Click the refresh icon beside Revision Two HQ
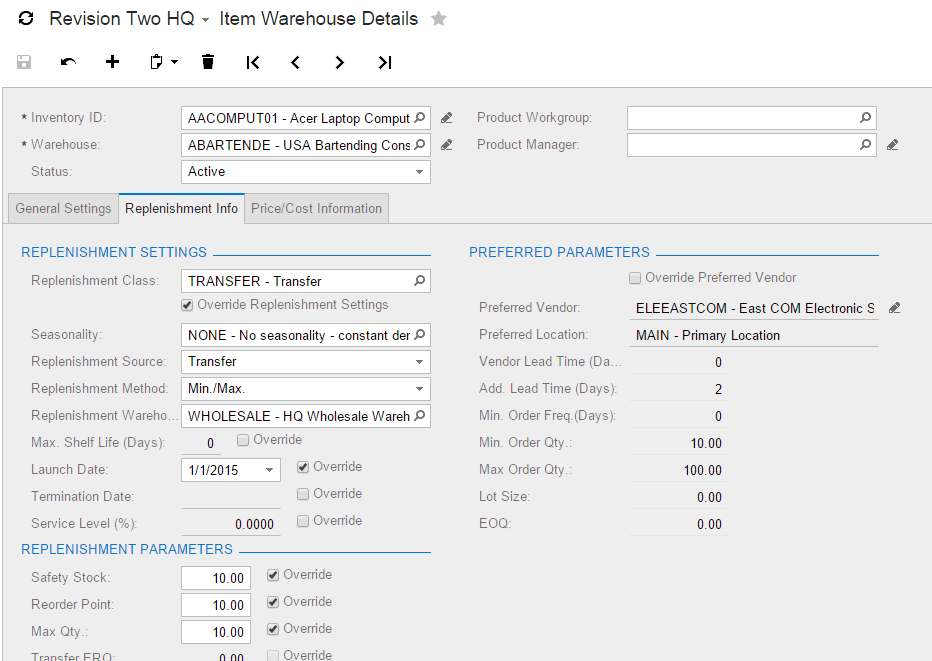The height and width of the screenshot is (661, 932). (27, 19)
